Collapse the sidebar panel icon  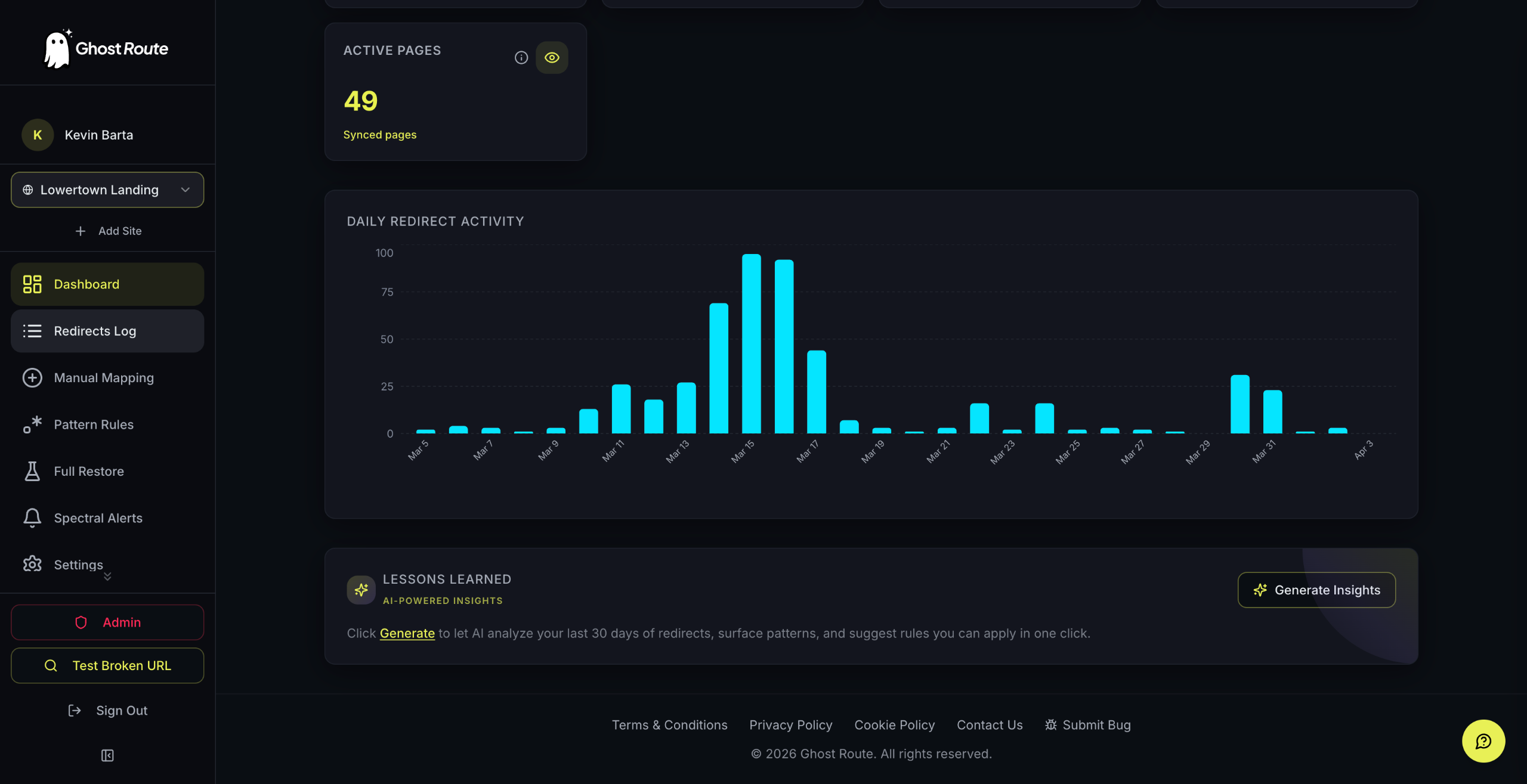tap(107, 755)
